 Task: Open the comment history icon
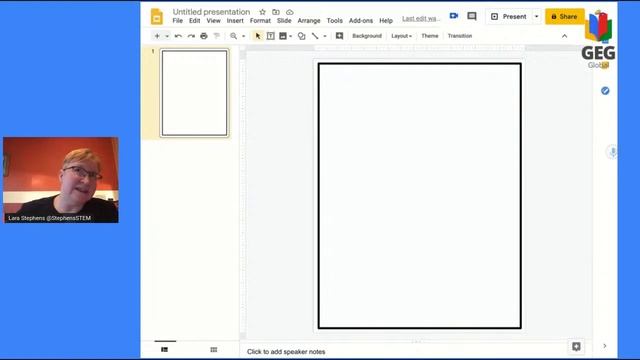point(472,16)
